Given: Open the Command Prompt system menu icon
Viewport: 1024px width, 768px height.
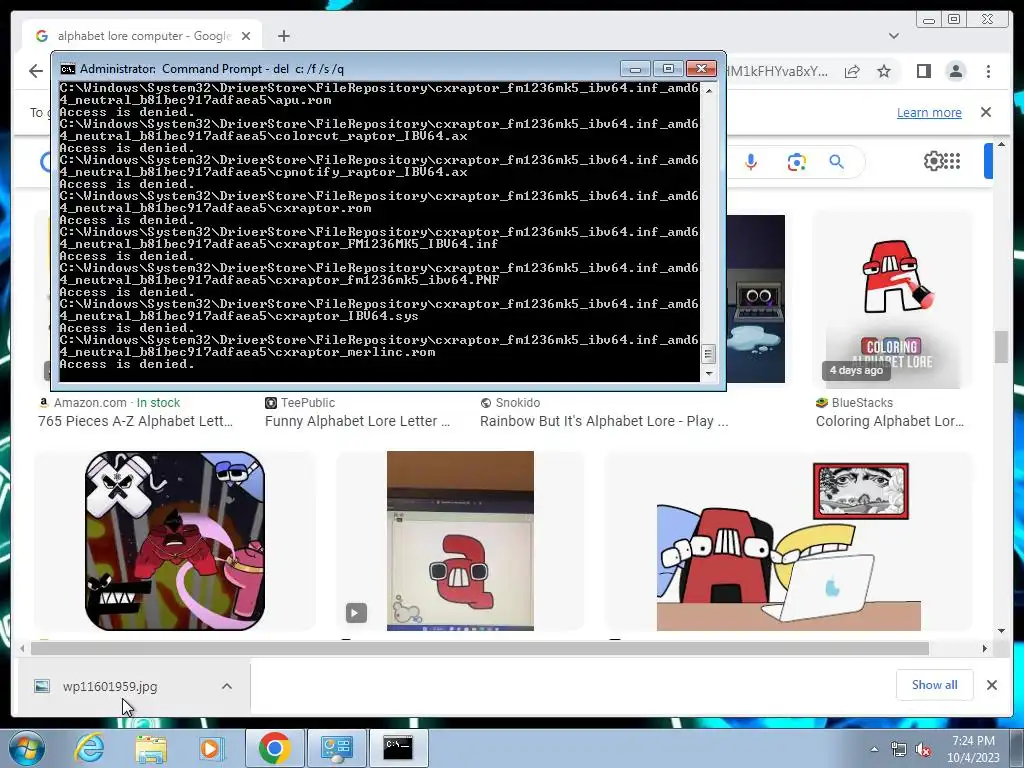Looking at the screenshot, I should pos(67,69).
